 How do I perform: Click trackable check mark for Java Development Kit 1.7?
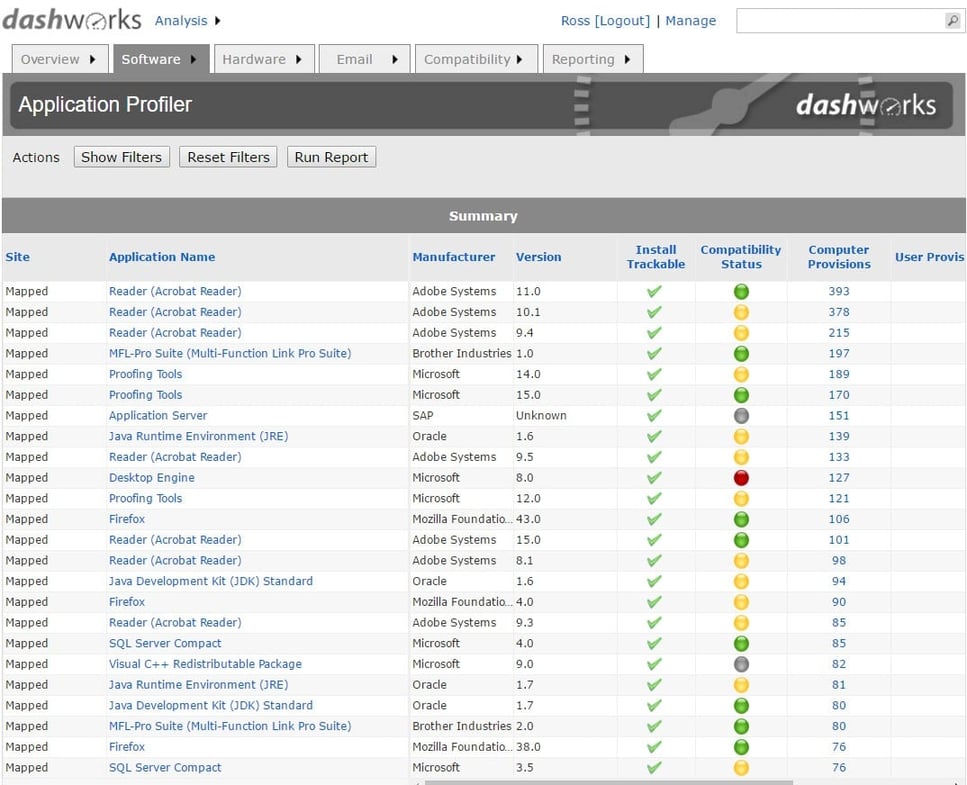[x=654, y=705]
